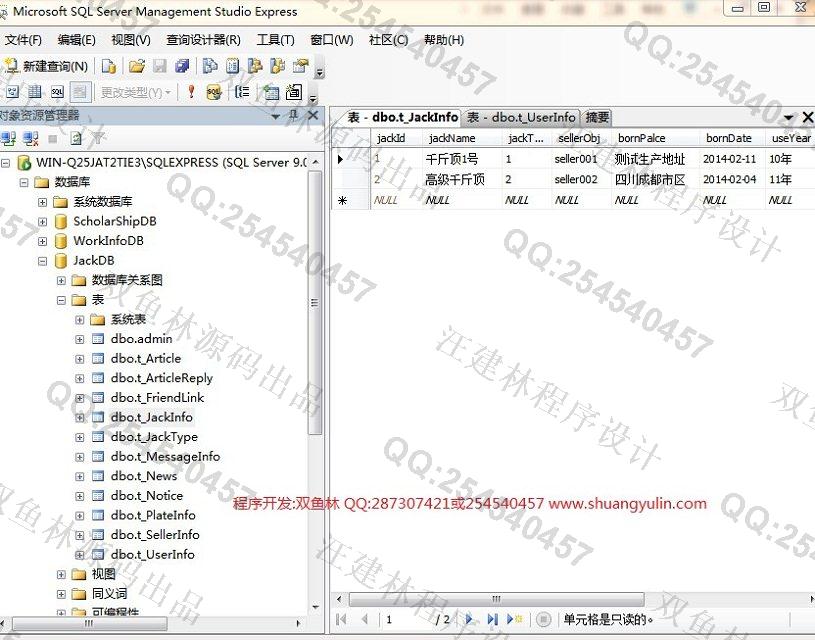Switch to the 摘要 summary tab
This screenshot has height=640, width=815.
[x=597, y=117]
